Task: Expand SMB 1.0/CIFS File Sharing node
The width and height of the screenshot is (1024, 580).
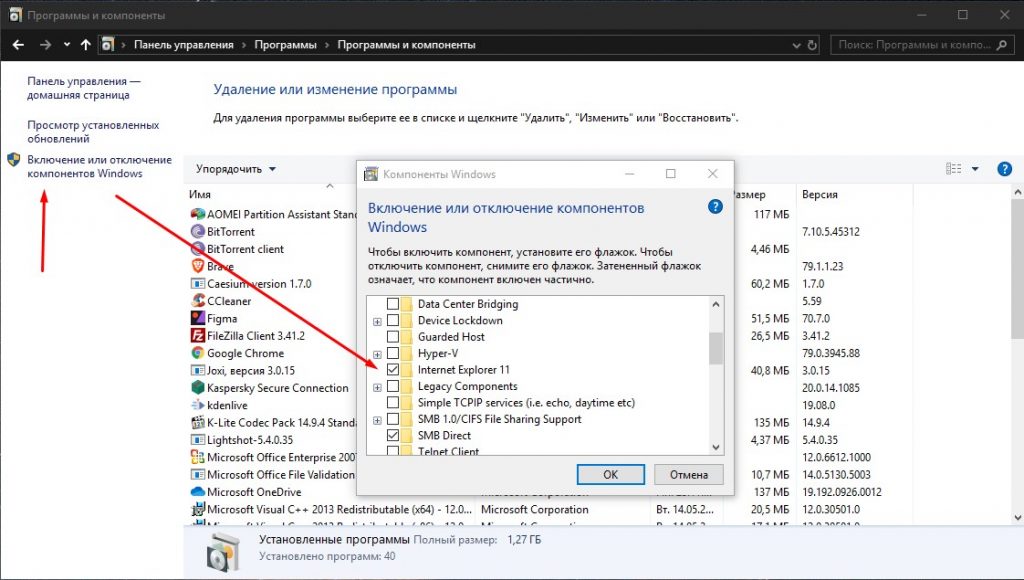Action: click(x=377, y=420)
